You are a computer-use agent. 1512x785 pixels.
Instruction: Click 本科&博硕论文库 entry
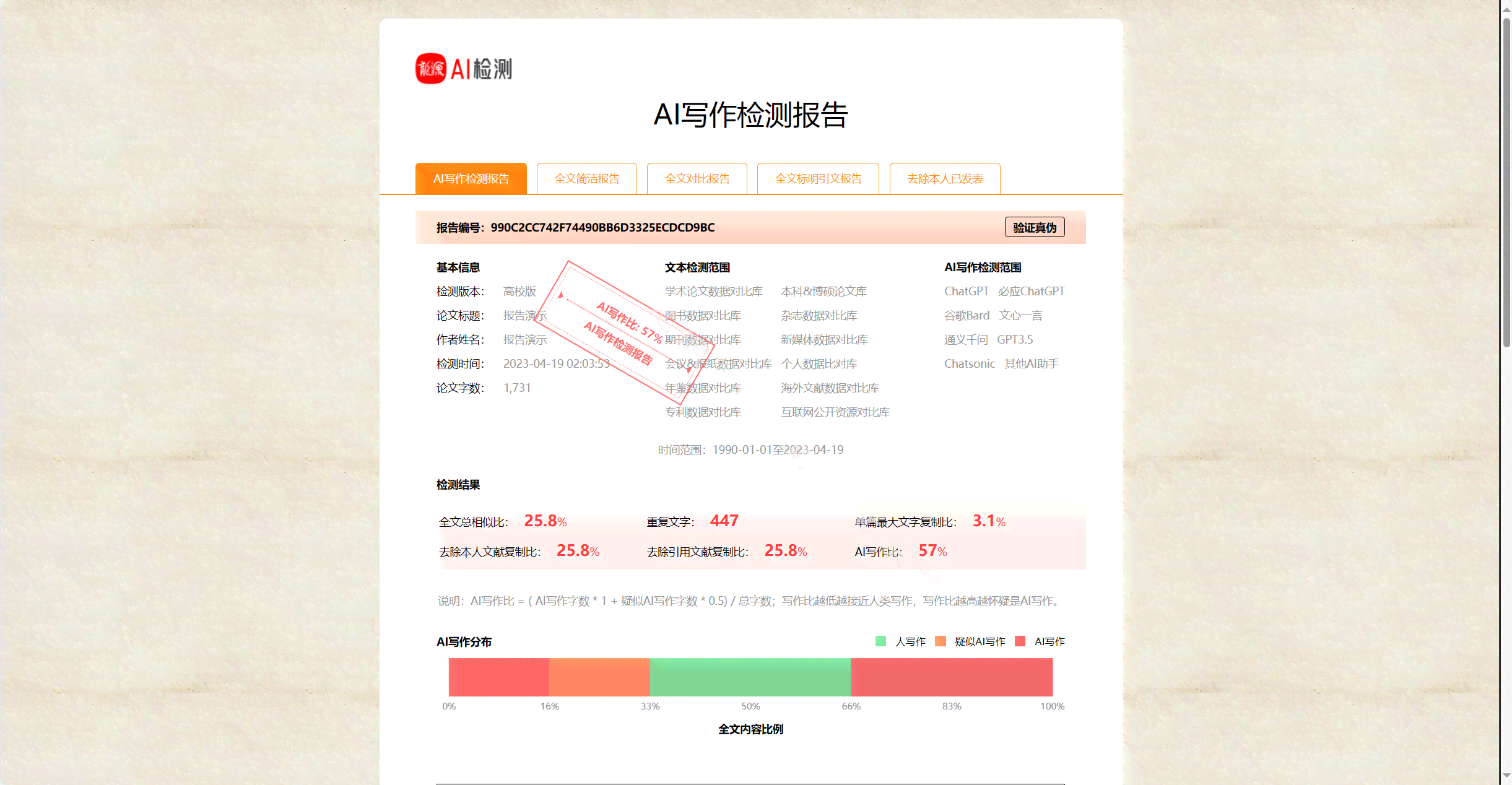pyautogui.click(x=823, y=292)
